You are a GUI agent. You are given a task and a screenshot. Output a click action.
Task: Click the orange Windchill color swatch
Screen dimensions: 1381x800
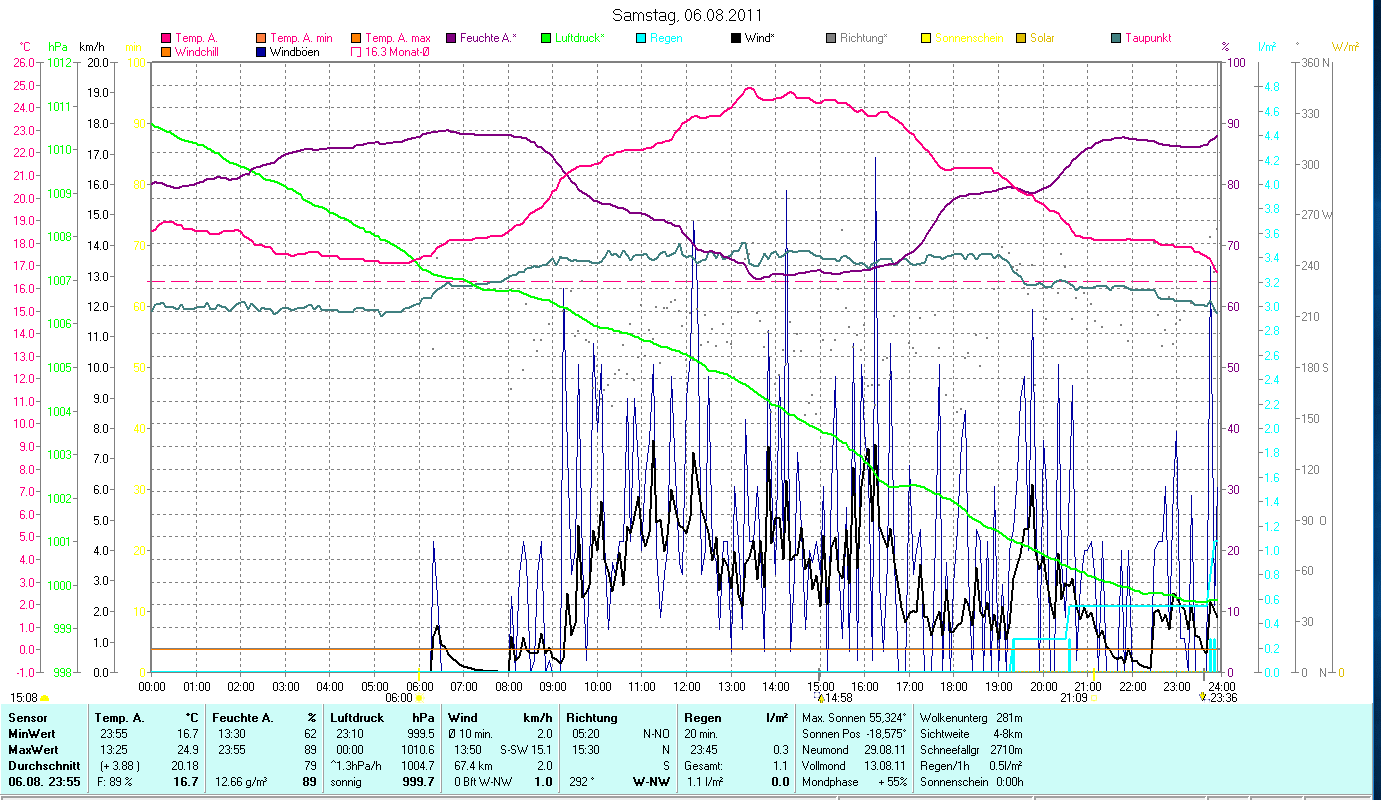[x=166, y=52]
